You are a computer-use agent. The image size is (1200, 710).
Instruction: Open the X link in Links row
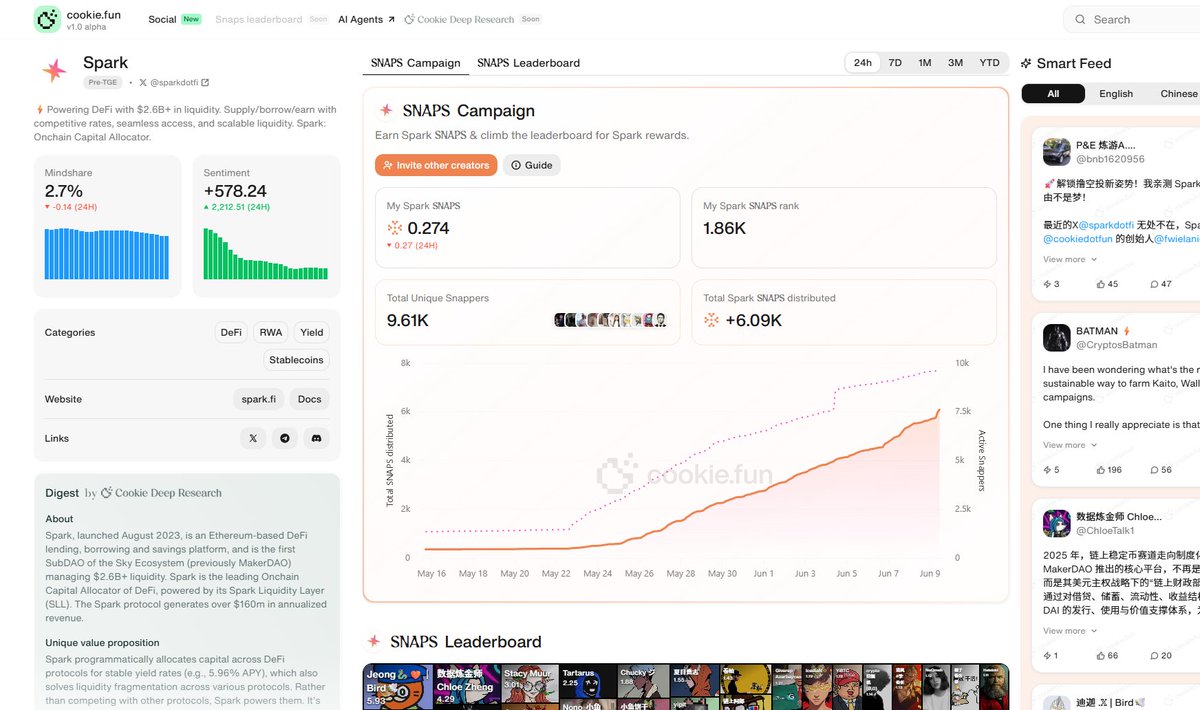253,438
